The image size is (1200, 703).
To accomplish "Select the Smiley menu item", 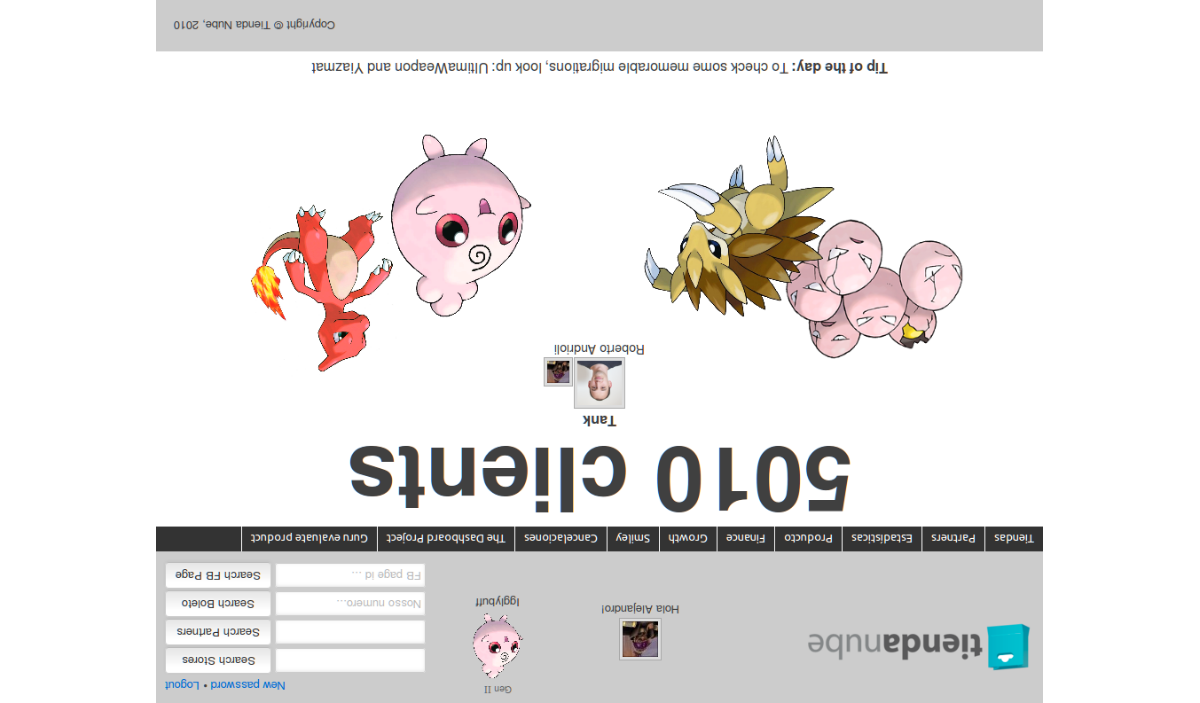I will (x=633, y=539).
